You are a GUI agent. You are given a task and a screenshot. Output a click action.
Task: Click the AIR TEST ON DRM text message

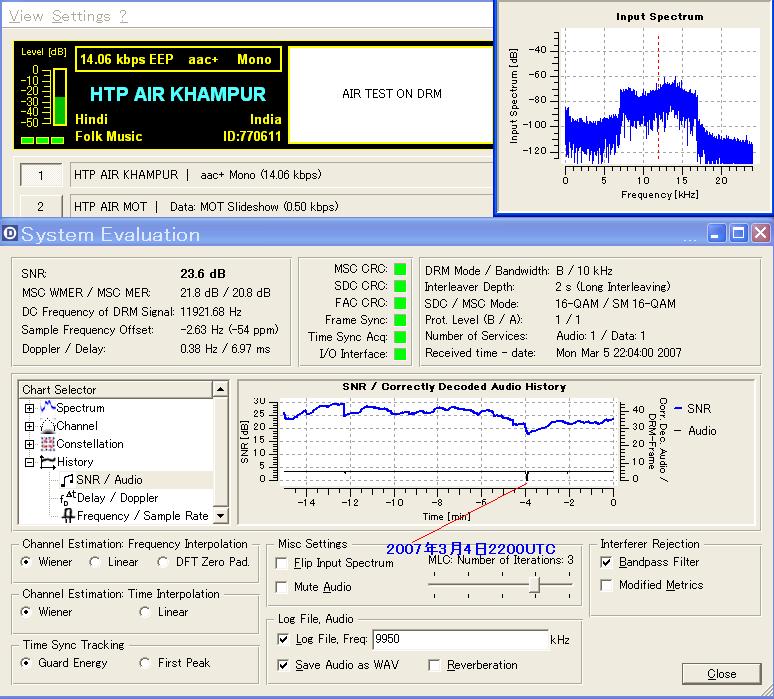[392, 94]
